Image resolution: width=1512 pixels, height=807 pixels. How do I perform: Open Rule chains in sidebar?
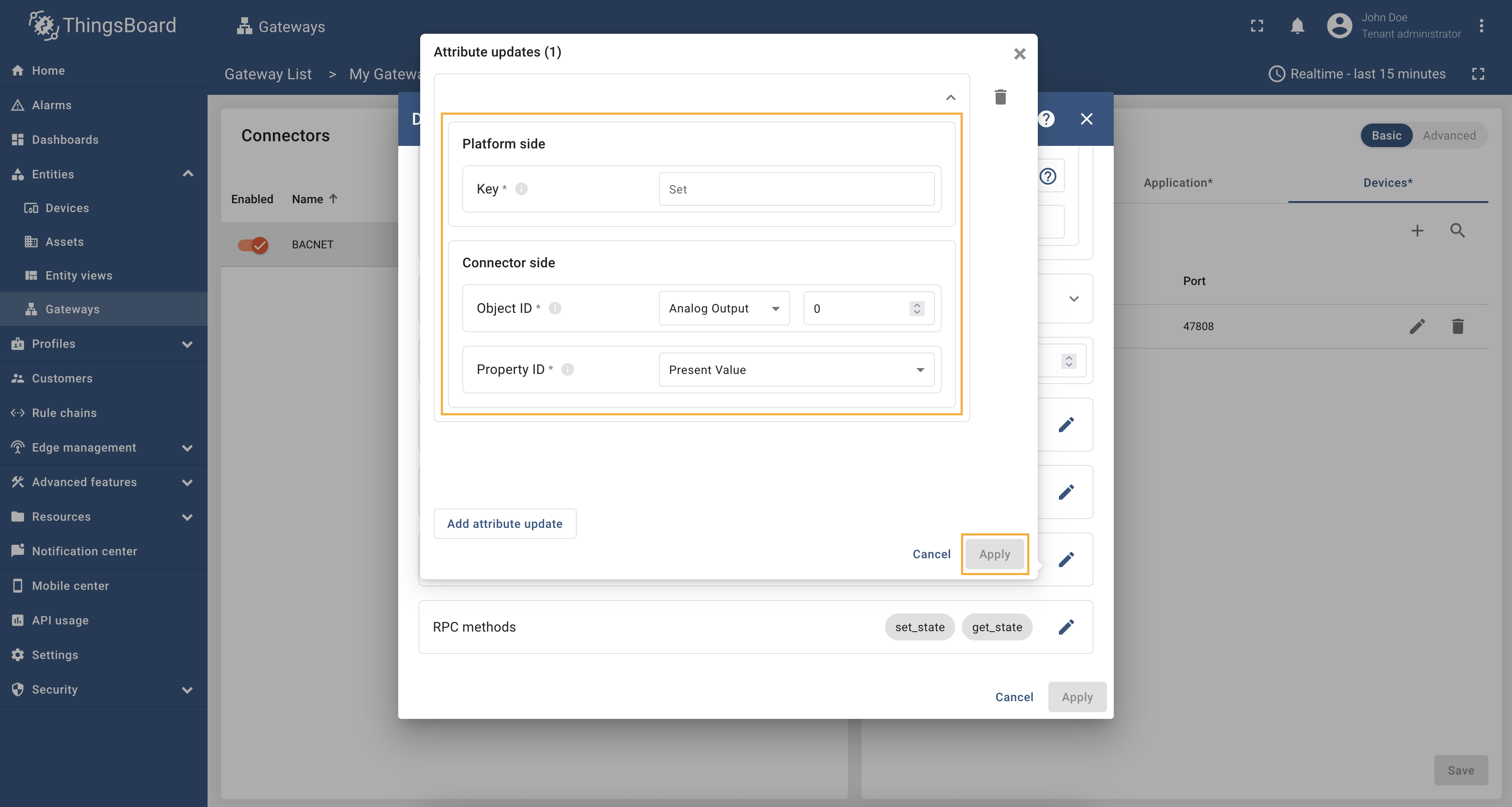[x=64, y=412]
